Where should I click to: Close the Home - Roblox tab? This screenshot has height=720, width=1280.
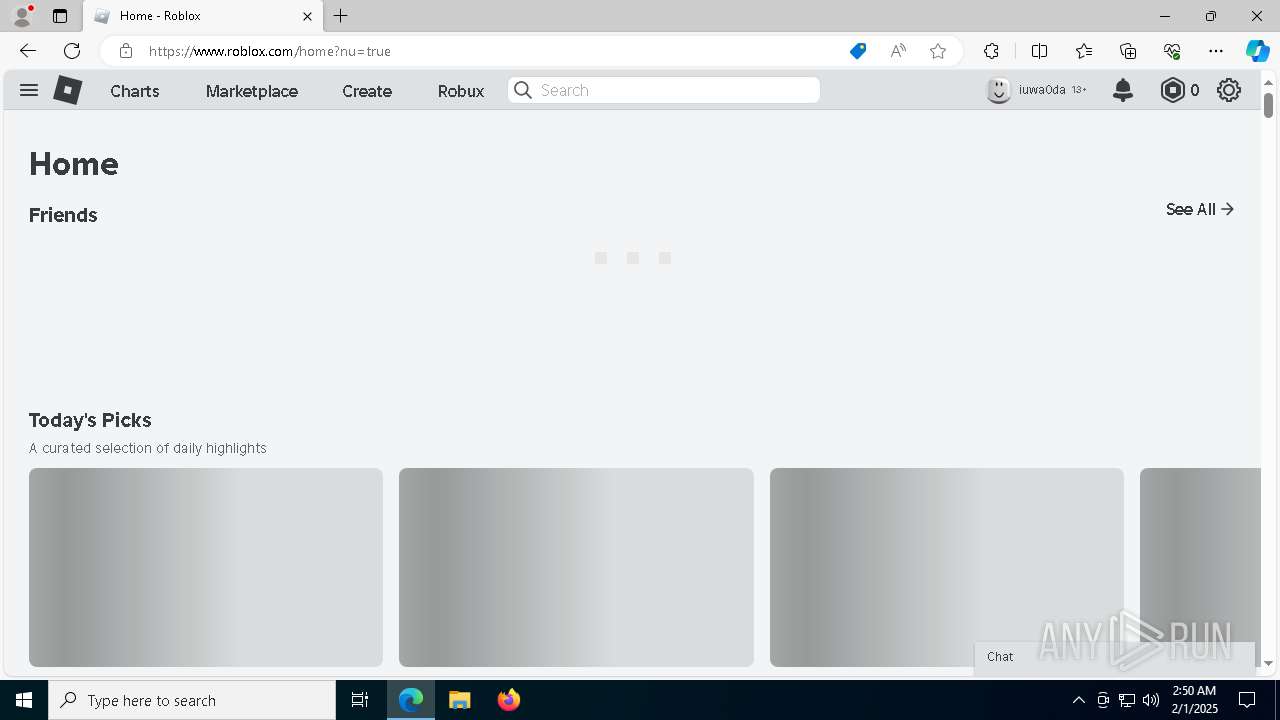point(308,16)
